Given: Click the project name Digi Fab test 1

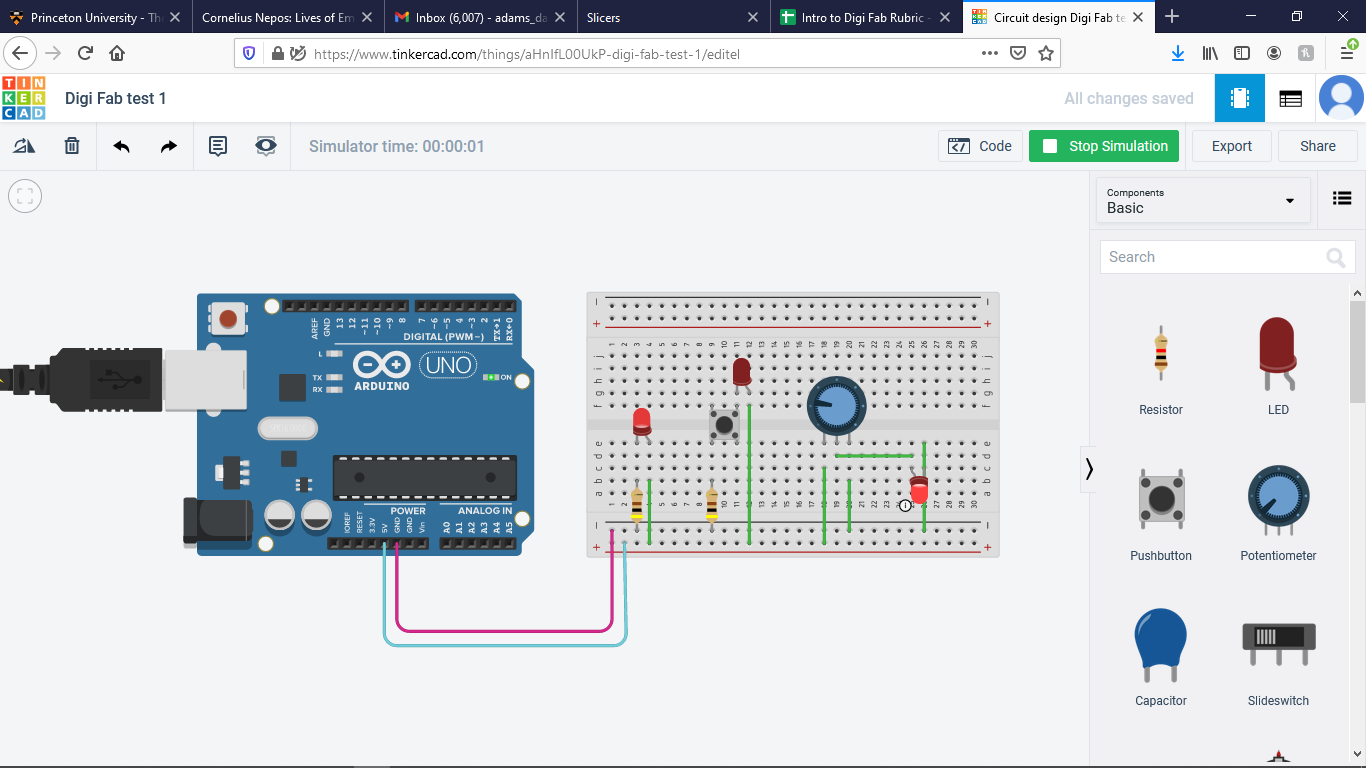Looking at the screenshot, I should click(x=116, y=98).
